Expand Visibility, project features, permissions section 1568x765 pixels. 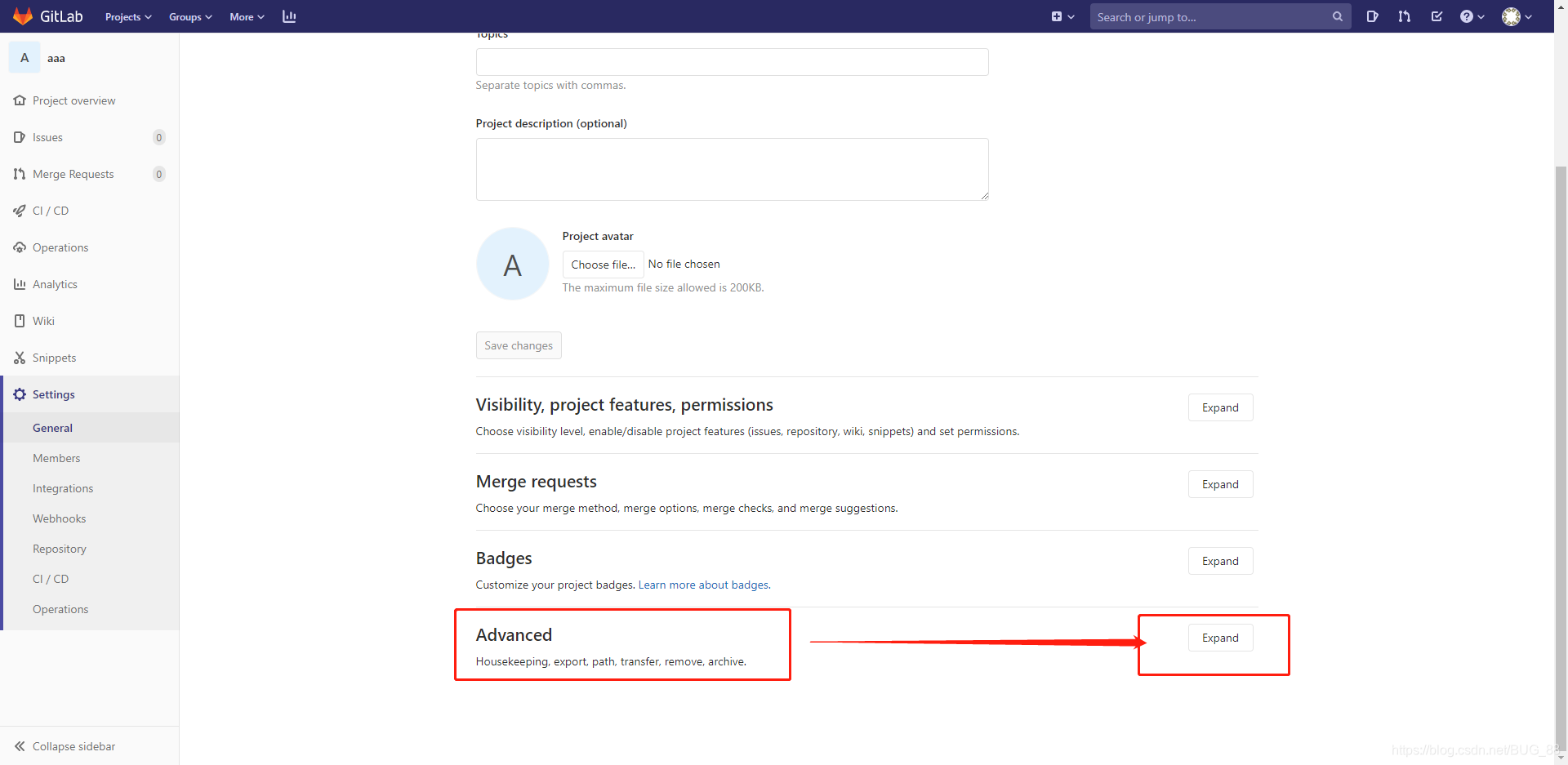coord(1220,407)
